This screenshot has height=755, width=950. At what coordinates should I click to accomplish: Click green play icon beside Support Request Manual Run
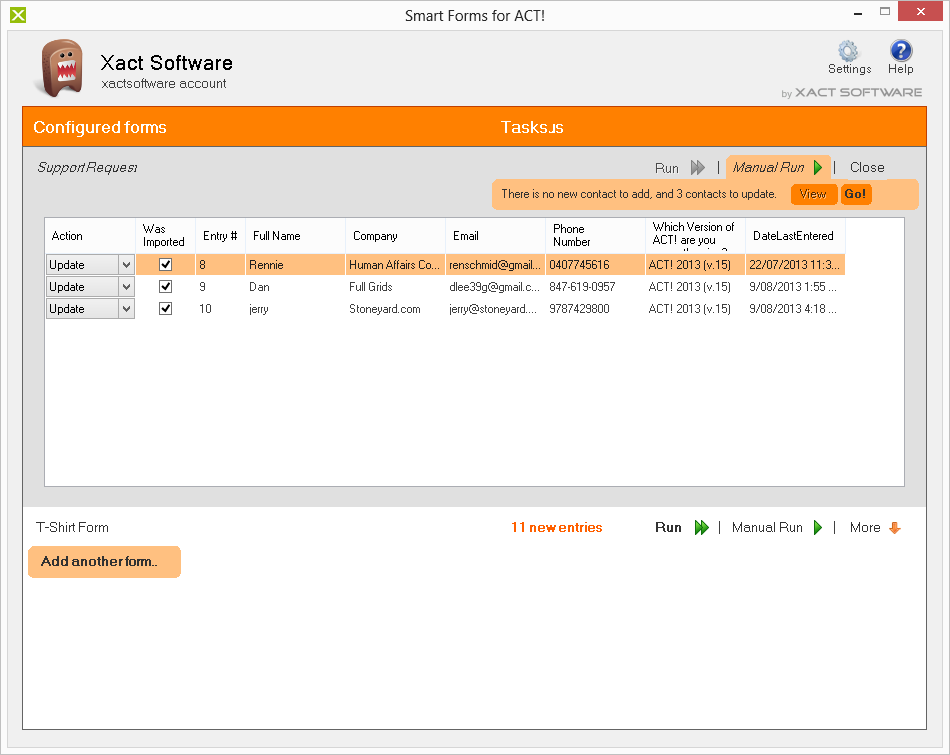tap(818, 167)
